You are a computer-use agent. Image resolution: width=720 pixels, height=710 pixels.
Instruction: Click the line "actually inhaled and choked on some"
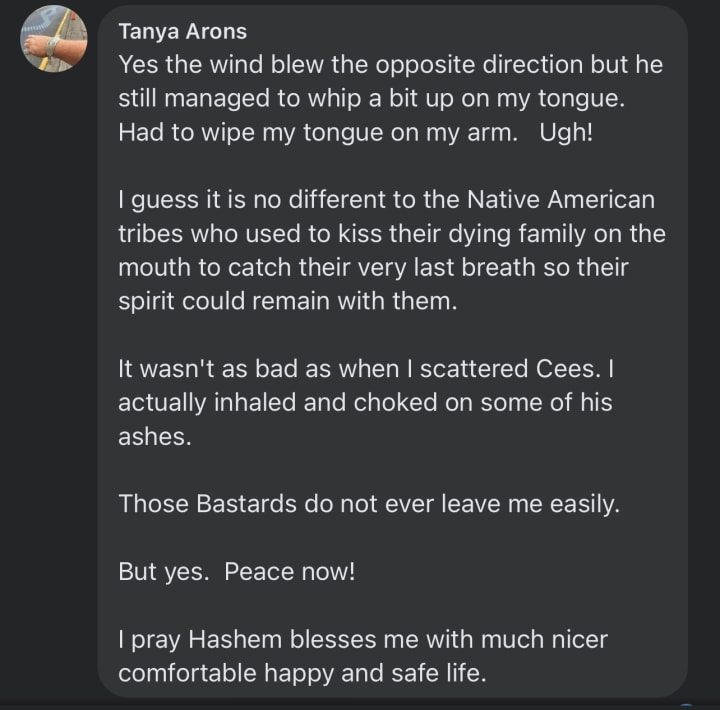tap(365, 402)
